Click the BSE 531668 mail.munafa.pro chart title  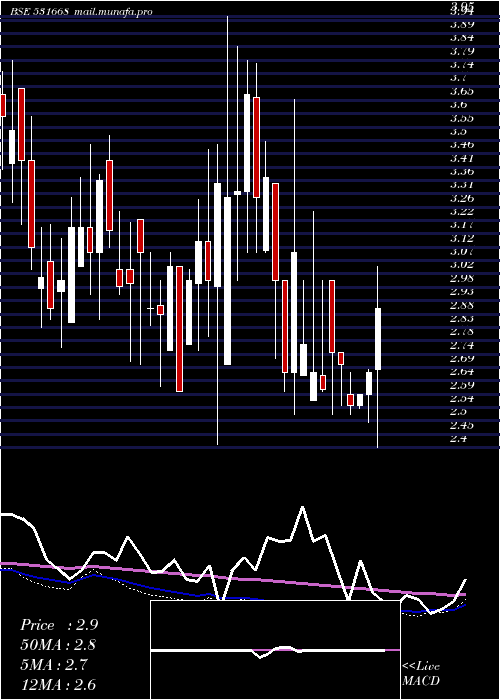click(x=81, y=12)
